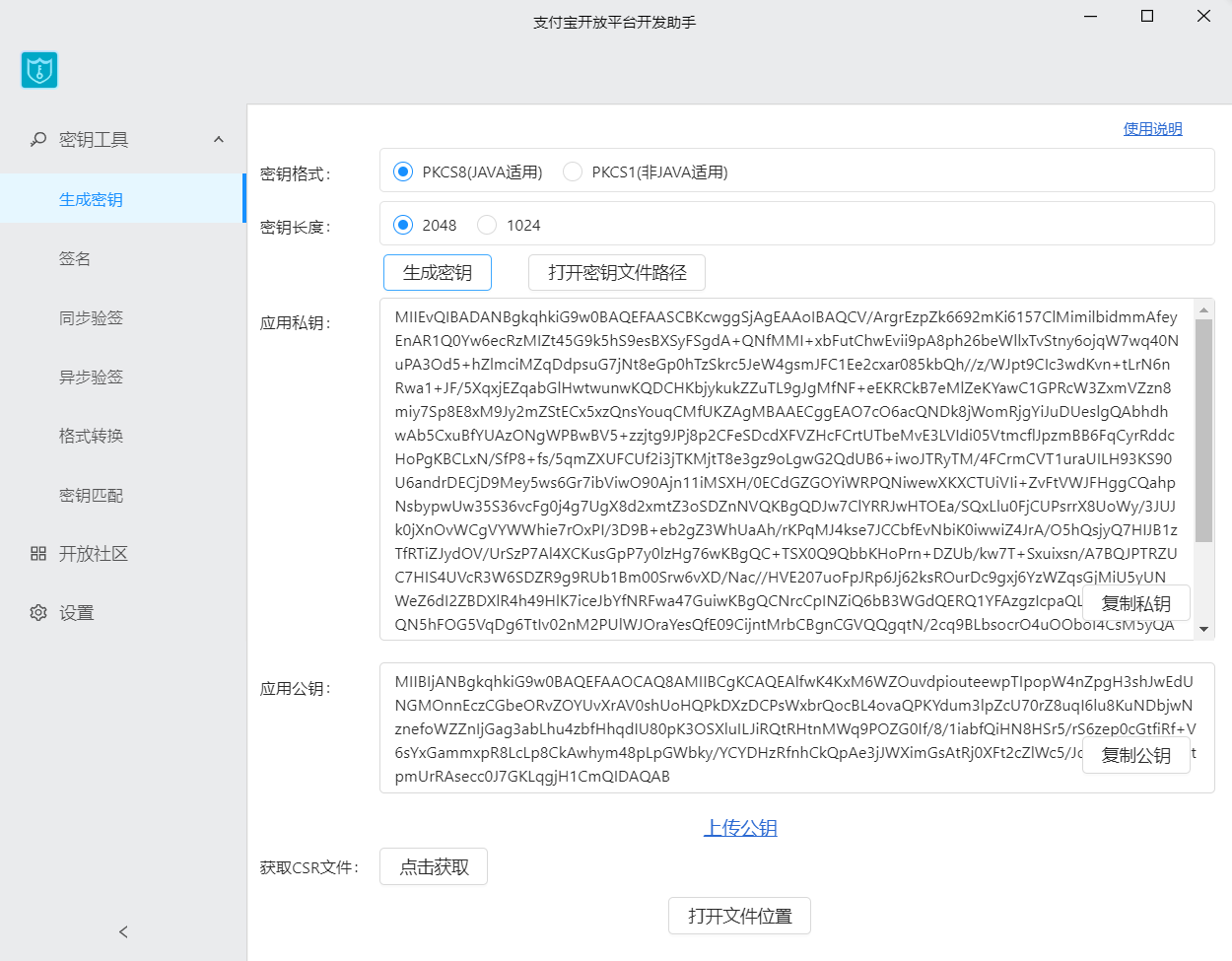Click the 上传公钥 upload link
The image size is (1232, 961).
740,828
